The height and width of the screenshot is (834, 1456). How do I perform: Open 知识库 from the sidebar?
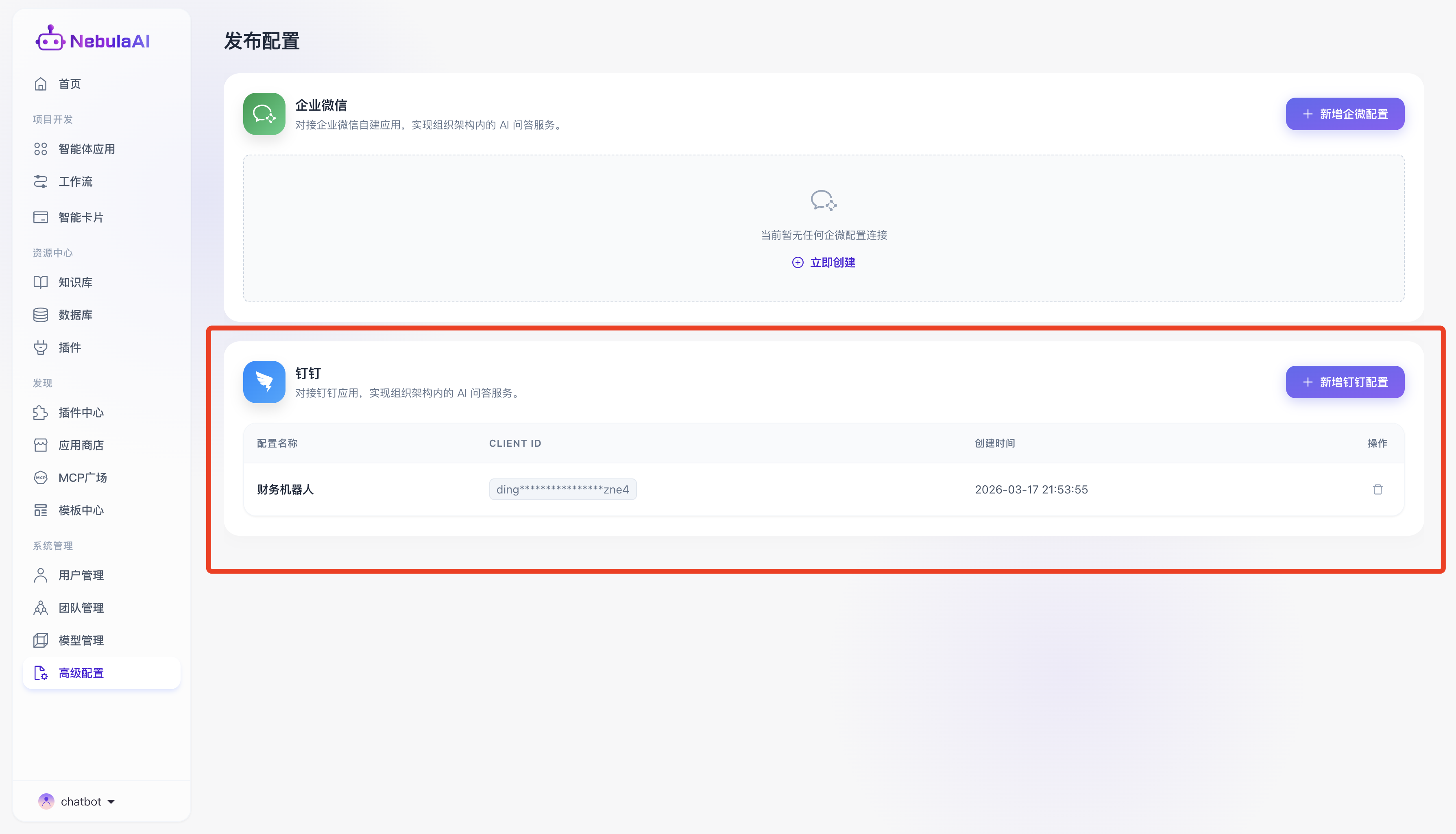[75, 282]
